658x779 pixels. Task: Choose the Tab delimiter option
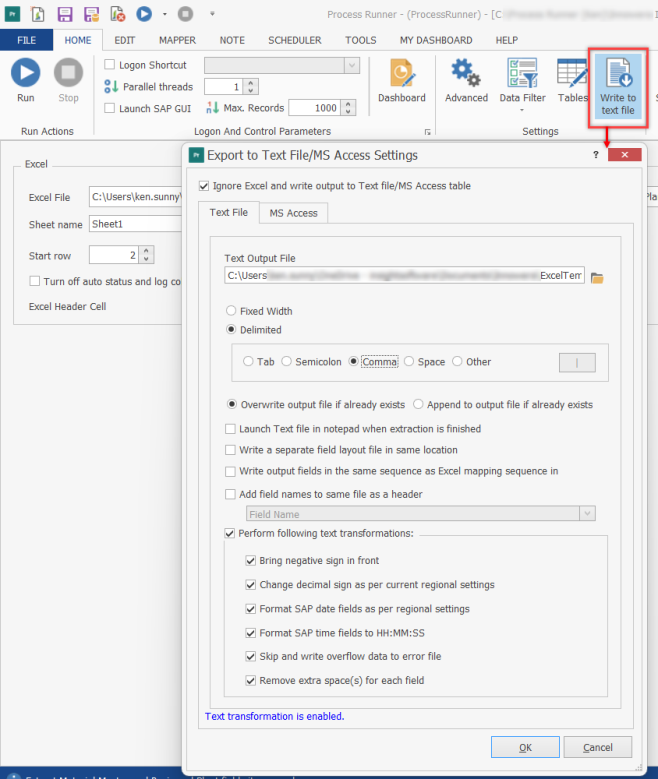click(248, 361)
